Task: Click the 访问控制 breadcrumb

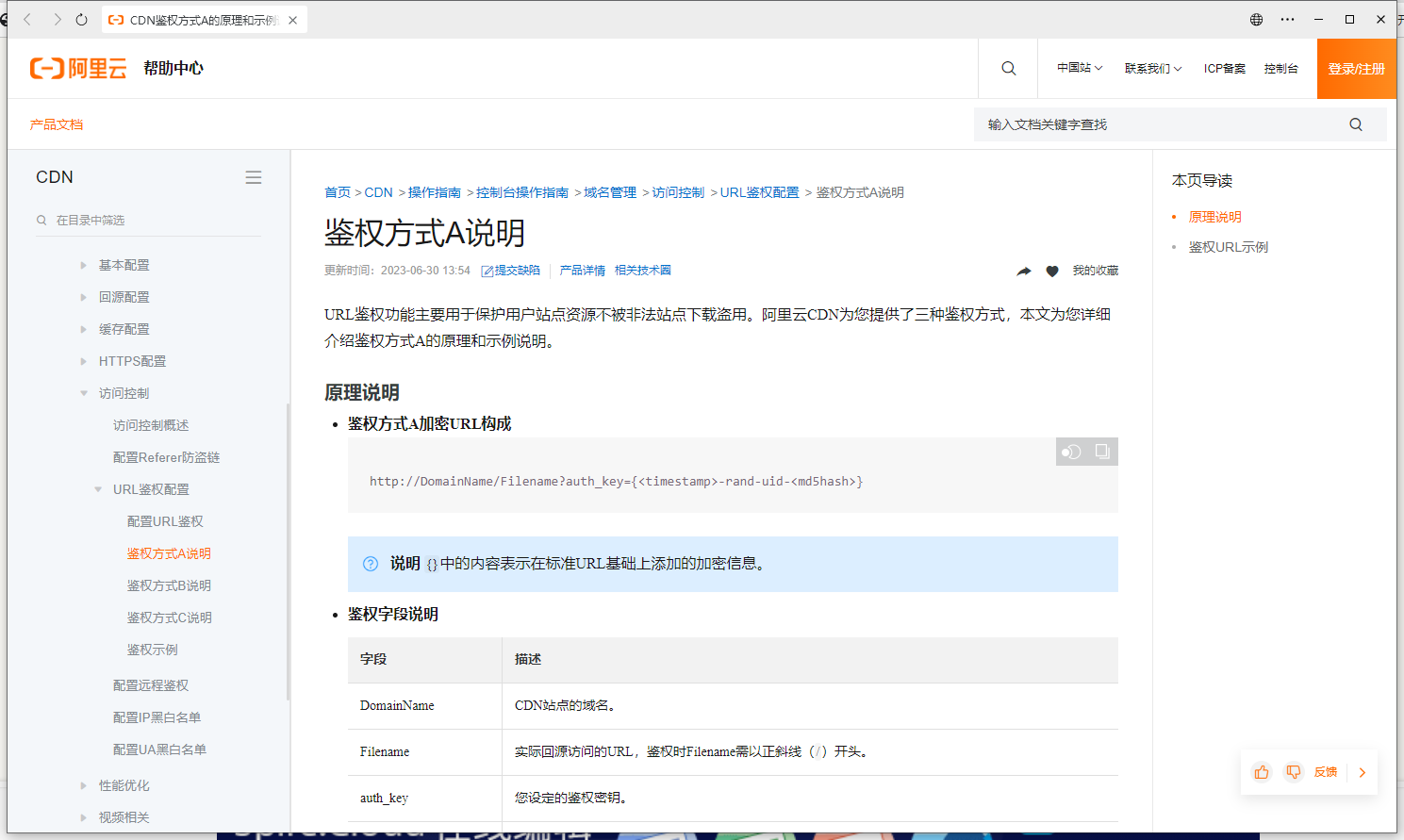Action: click(678, 192)
